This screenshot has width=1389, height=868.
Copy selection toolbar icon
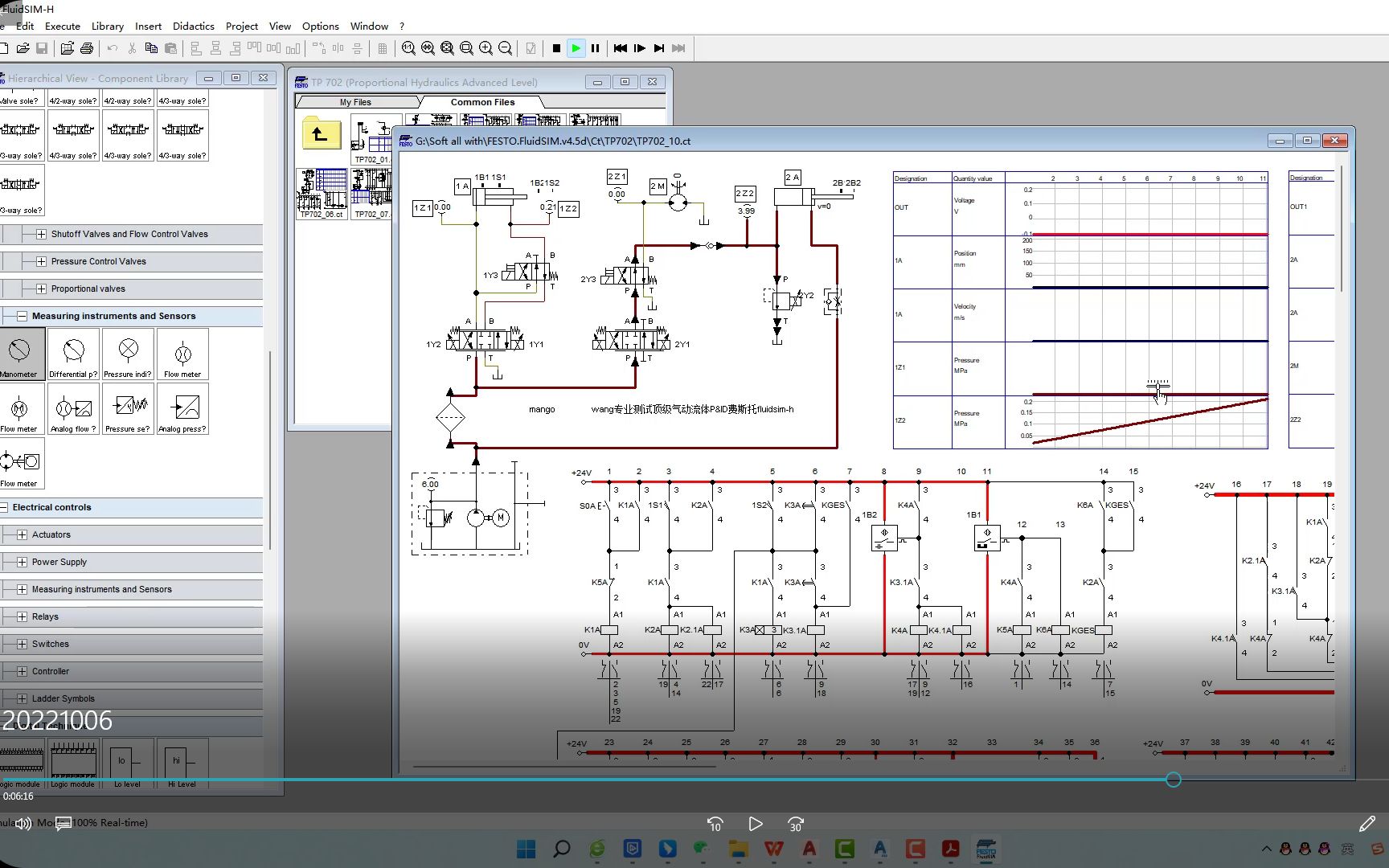click(x=151, y=48)
